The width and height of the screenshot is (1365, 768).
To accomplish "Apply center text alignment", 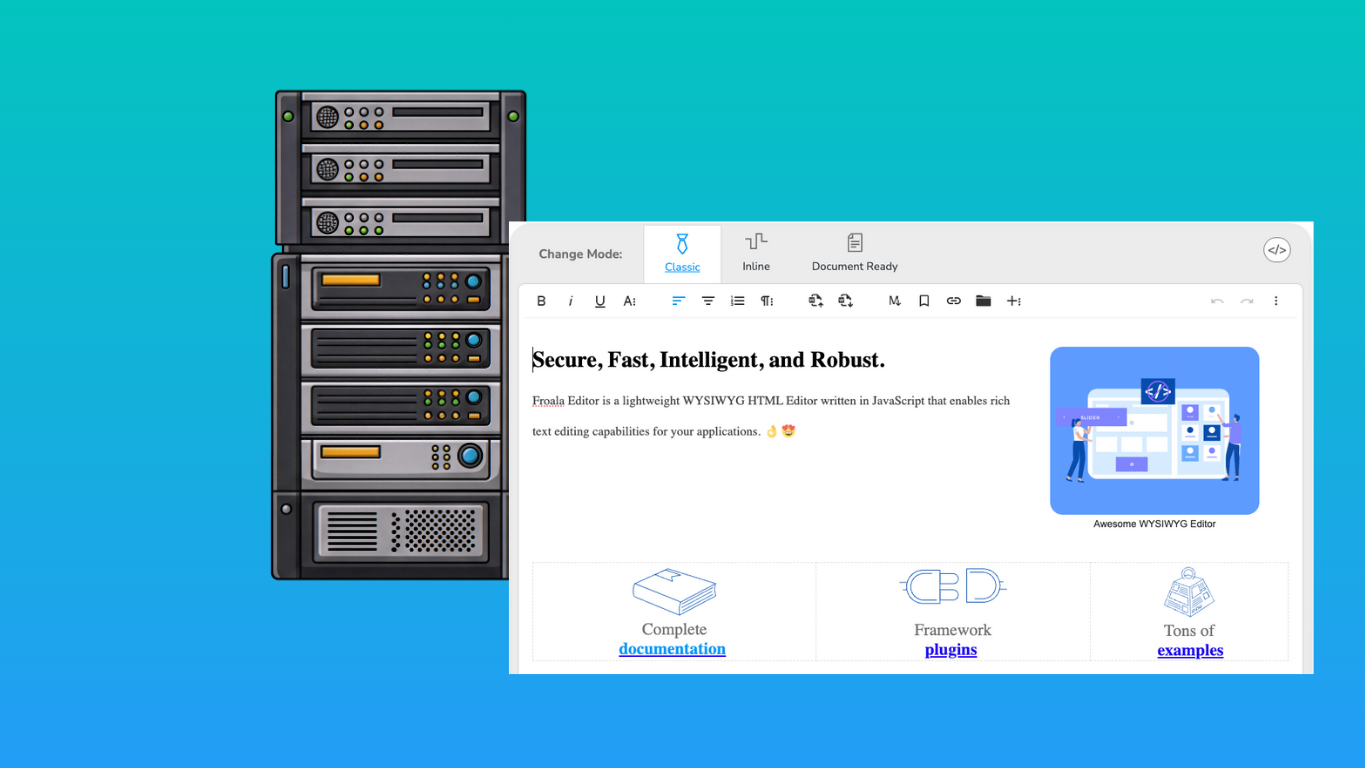I will click(x=708, y=301).
